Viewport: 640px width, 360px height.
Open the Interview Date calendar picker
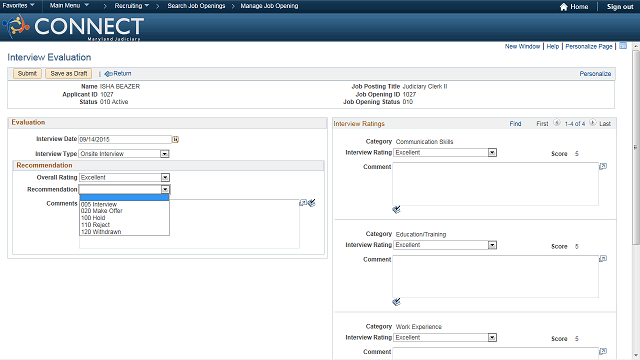(x=176, y=140)
